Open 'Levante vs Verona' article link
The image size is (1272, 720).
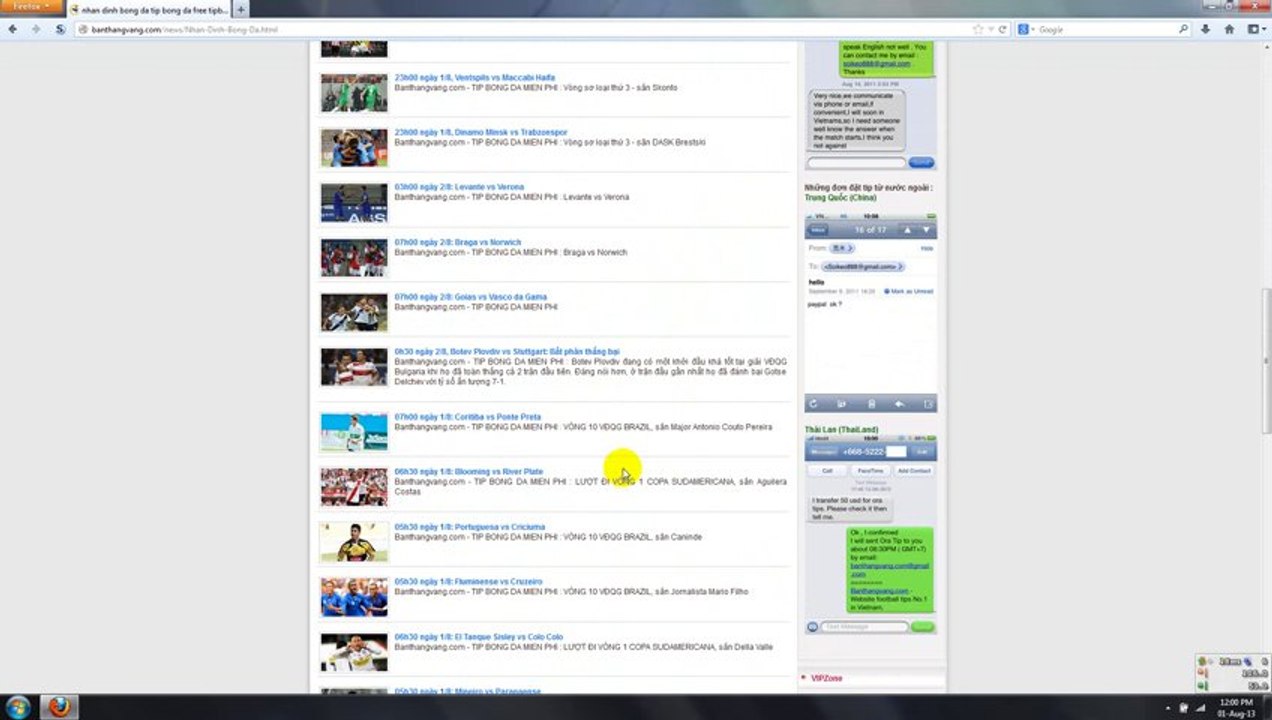459,187
